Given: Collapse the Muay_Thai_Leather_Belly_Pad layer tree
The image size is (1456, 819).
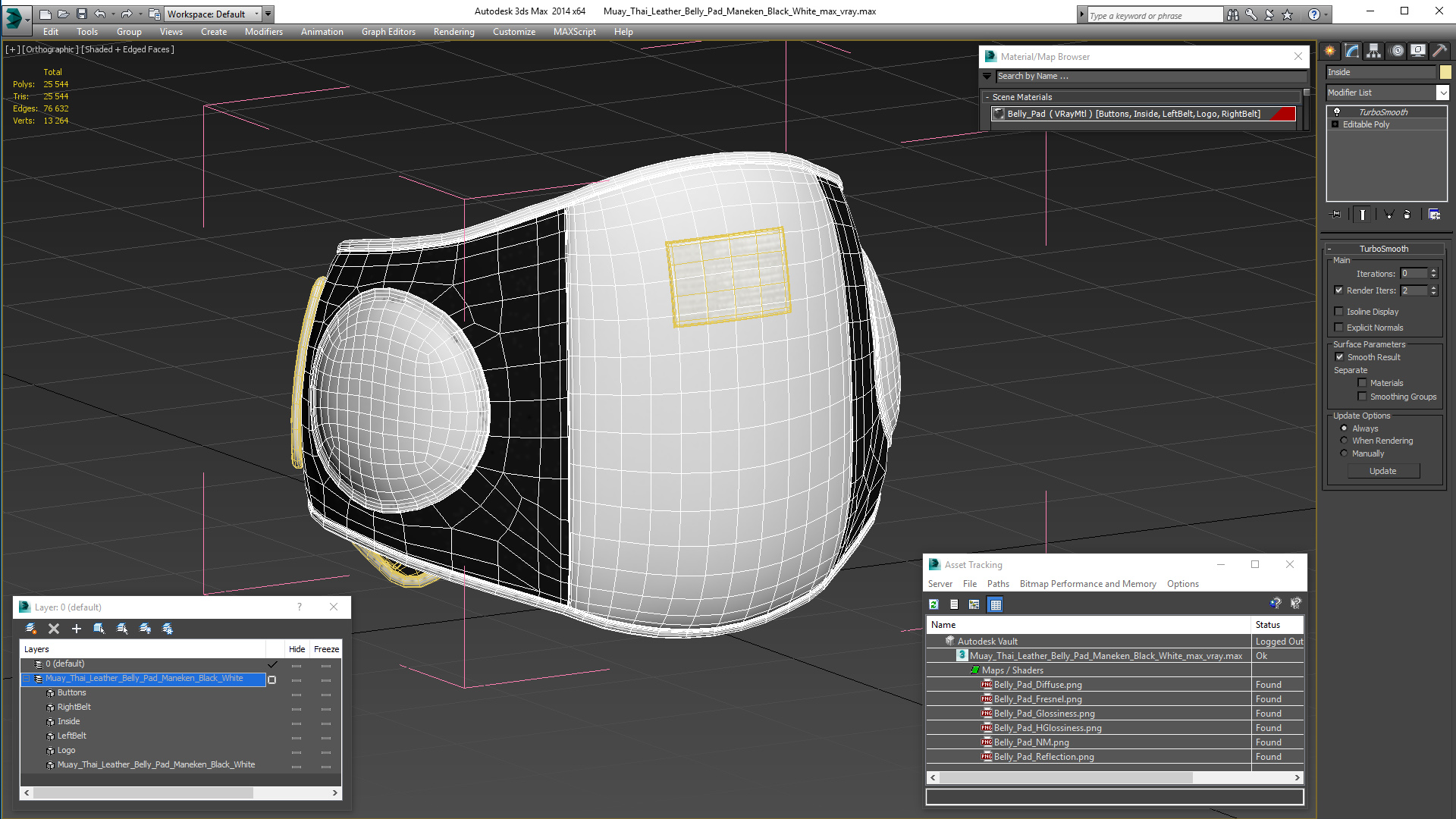Looking at the screenshot, I should point(27,679).
